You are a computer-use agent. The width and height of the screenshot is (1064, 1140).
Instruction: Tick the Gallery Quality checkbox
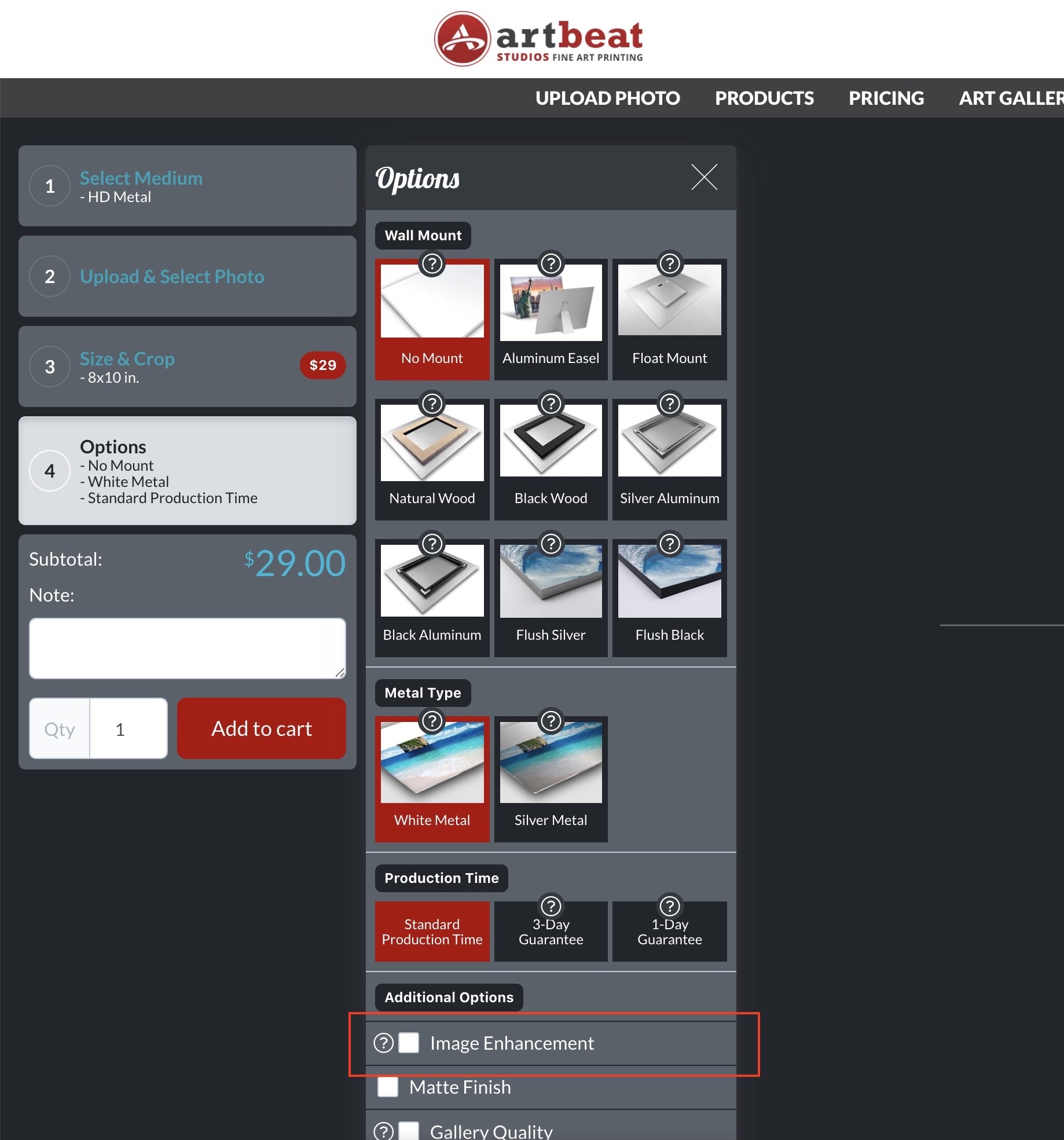tap(409, 1130)
